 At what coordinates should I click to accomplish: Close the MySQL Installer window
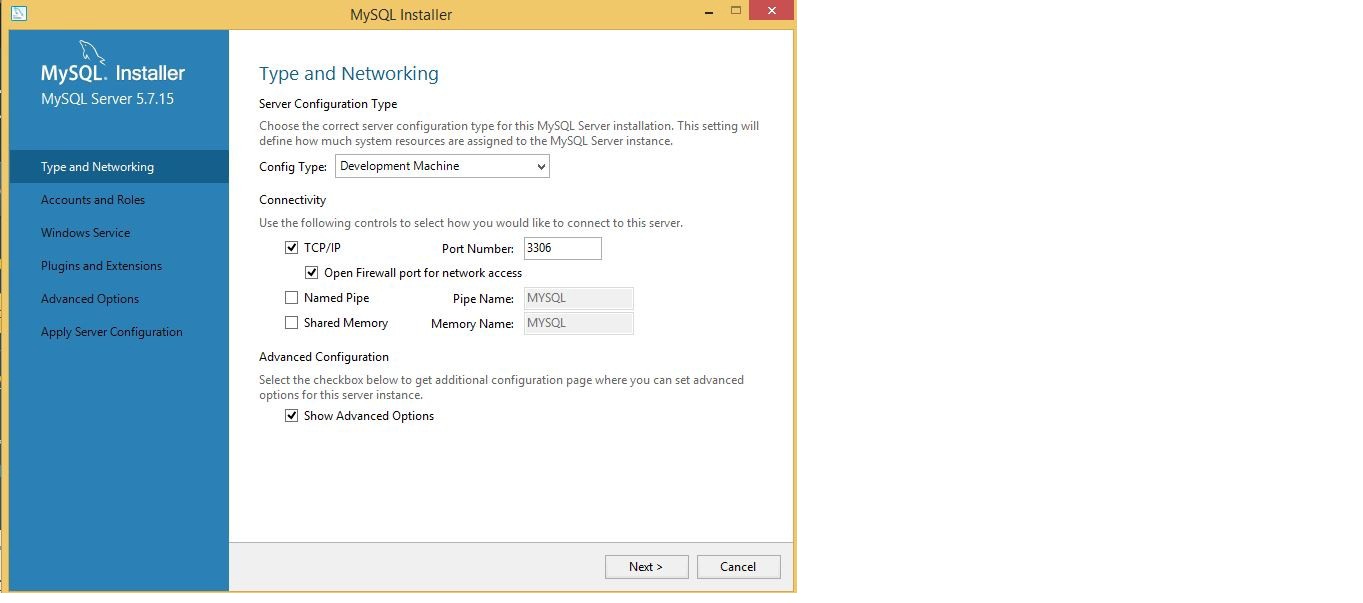click(772, 11)
